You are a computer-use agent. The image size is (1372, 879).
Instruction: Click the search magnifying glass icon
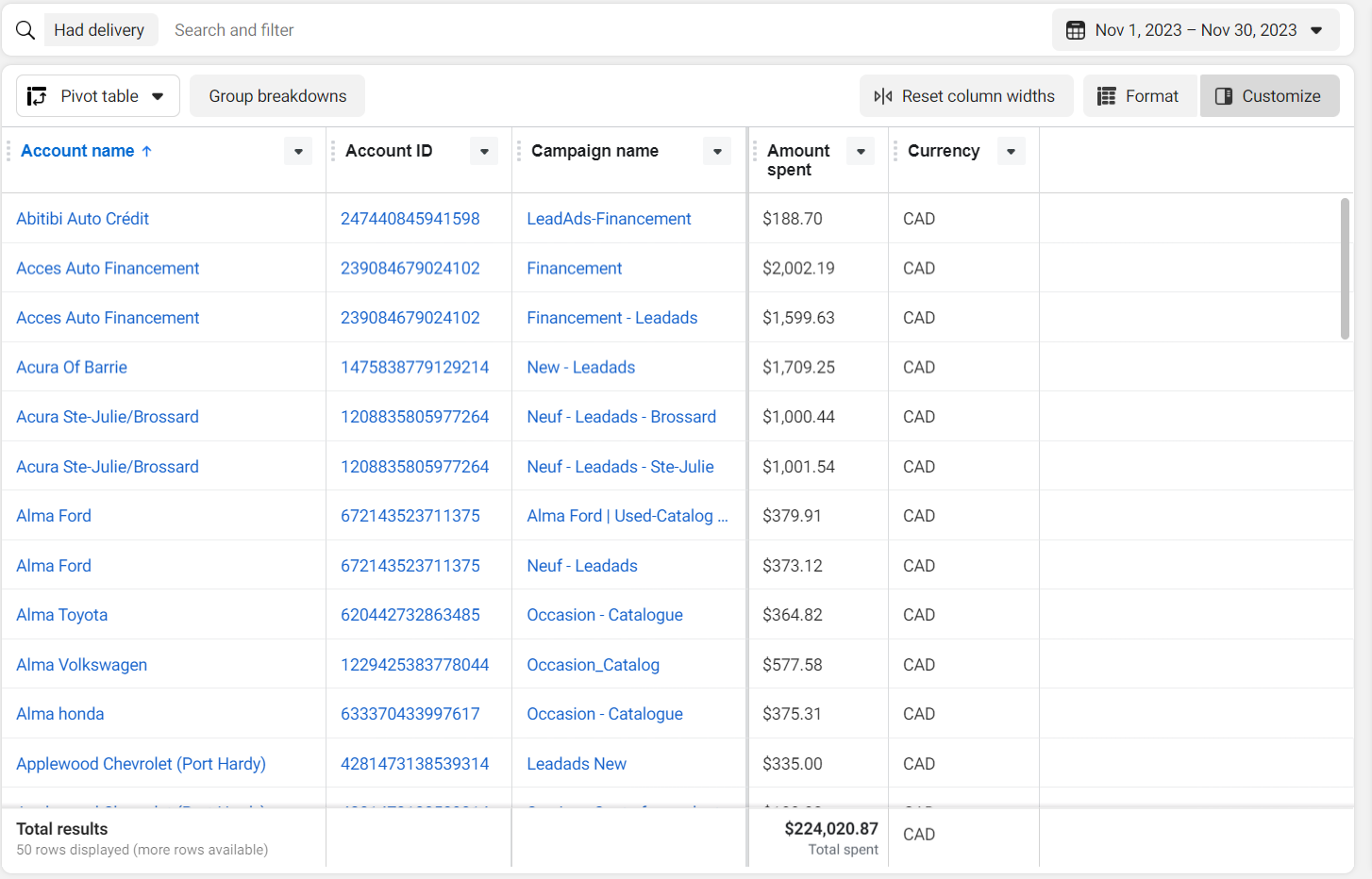pos(25,30)
